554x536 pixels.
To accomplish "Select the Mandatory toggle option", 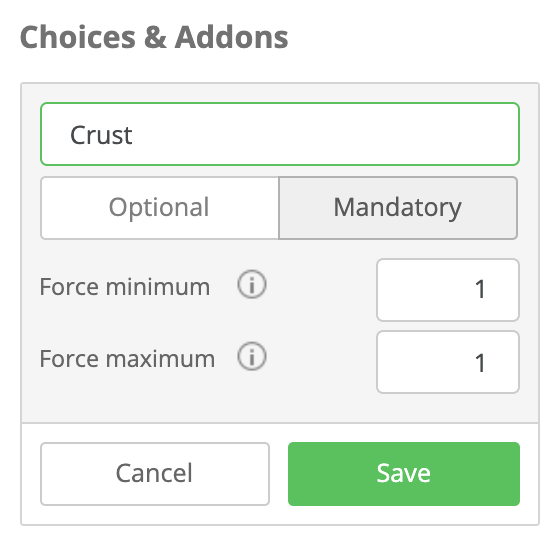I will coord(398,208).
